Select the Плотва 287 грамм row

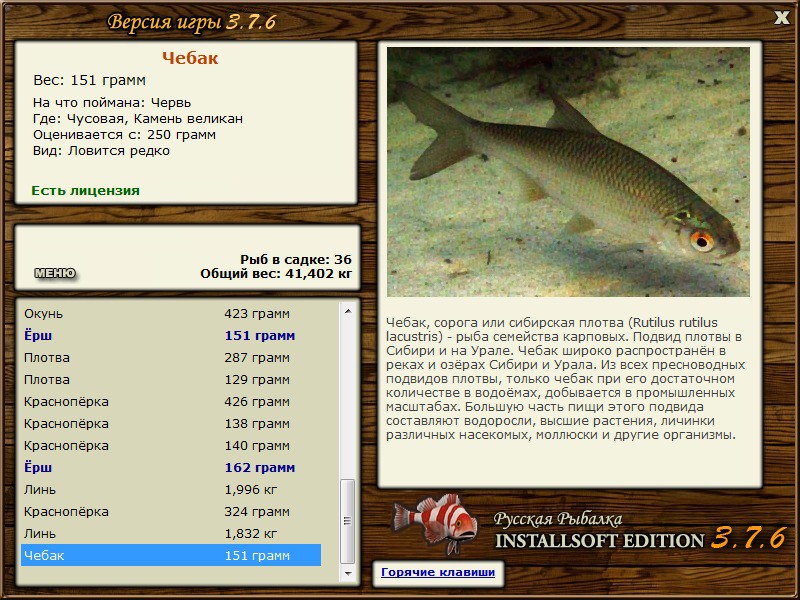point(171,357)
